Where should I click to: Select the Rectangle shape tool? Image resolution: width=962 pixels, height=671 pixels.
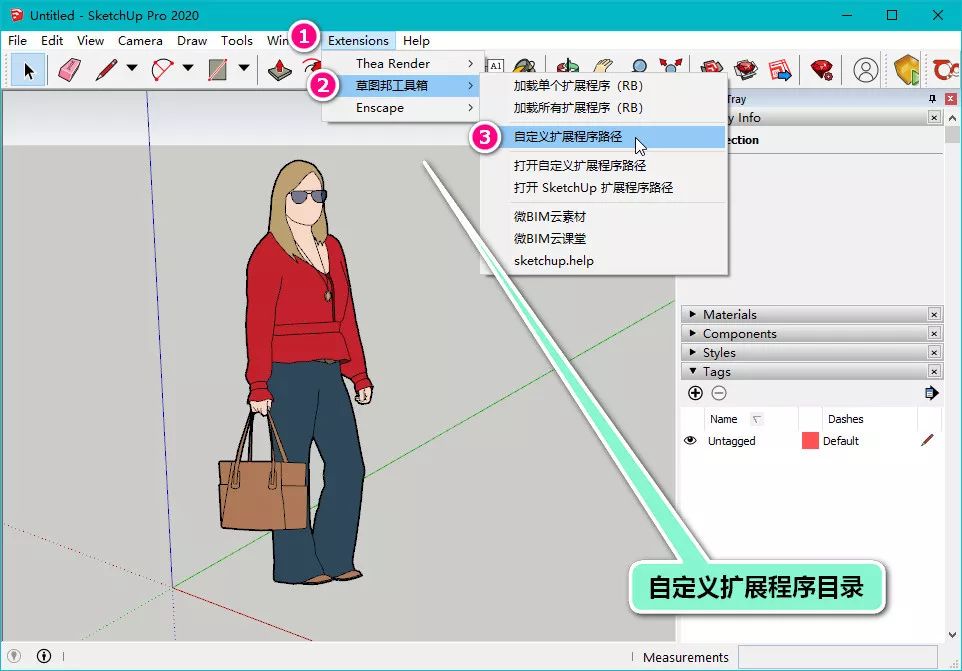click(x=218, y=70)
